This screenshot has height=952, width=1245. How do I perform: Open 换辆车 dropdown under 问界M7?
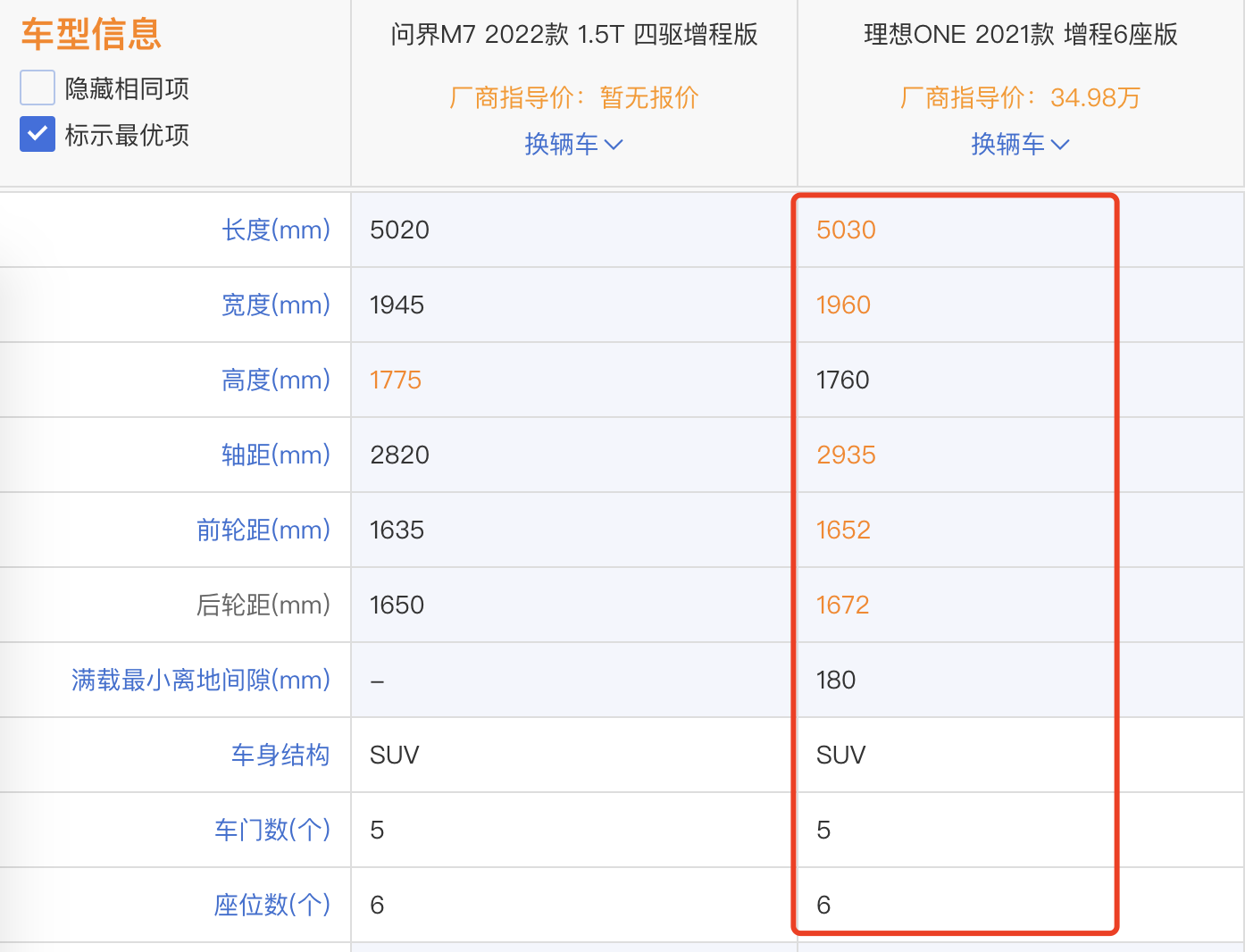(573, 144)
